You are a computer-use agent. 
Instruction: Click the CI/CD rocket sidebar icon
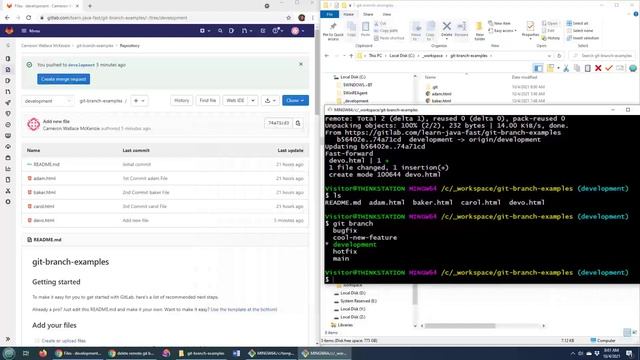point(8,103)
